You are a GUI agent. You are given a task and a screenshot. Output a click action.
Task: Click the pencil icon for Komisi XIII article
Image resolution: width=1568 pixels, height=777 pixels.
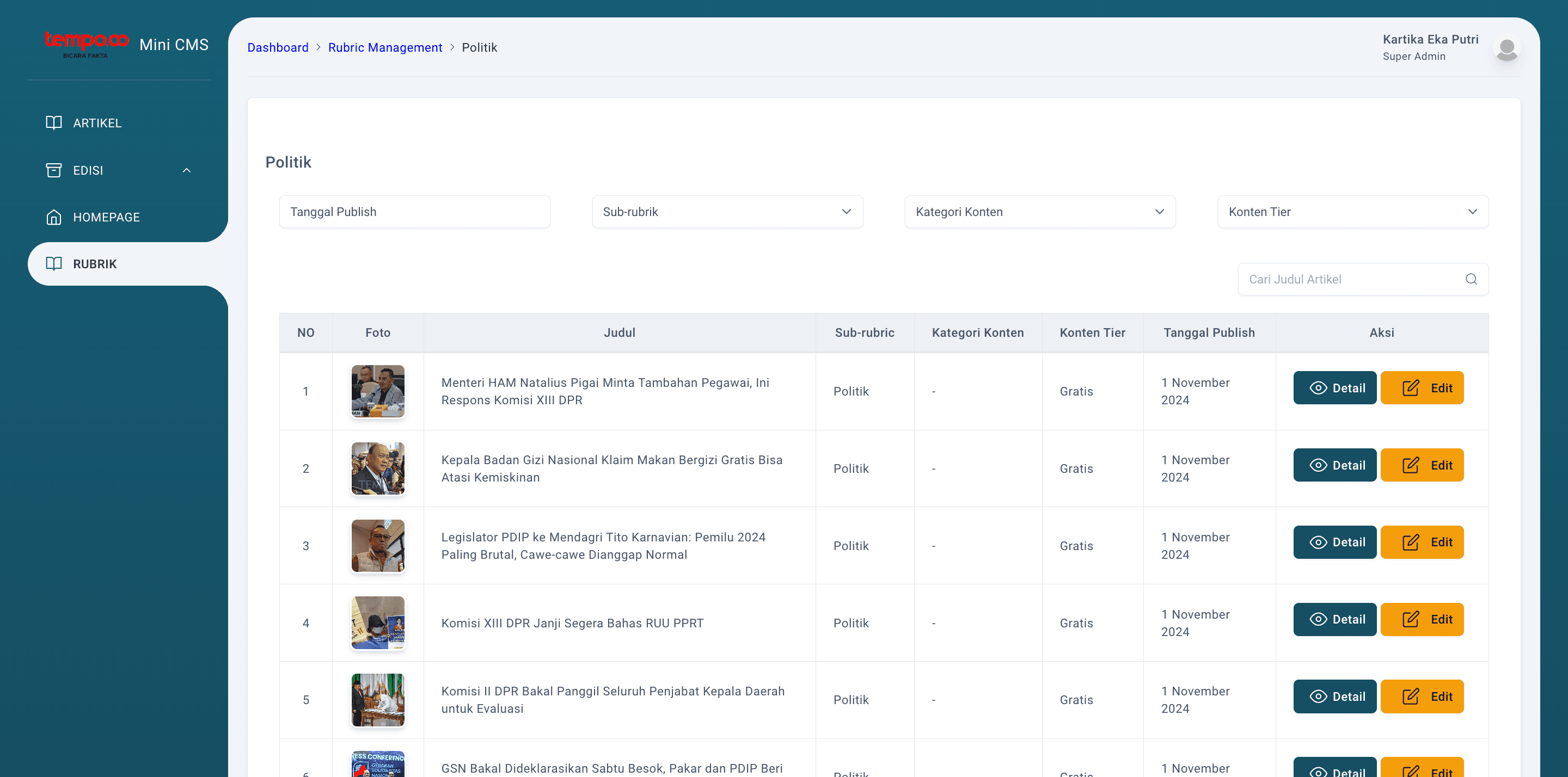tap(1410, 619)
